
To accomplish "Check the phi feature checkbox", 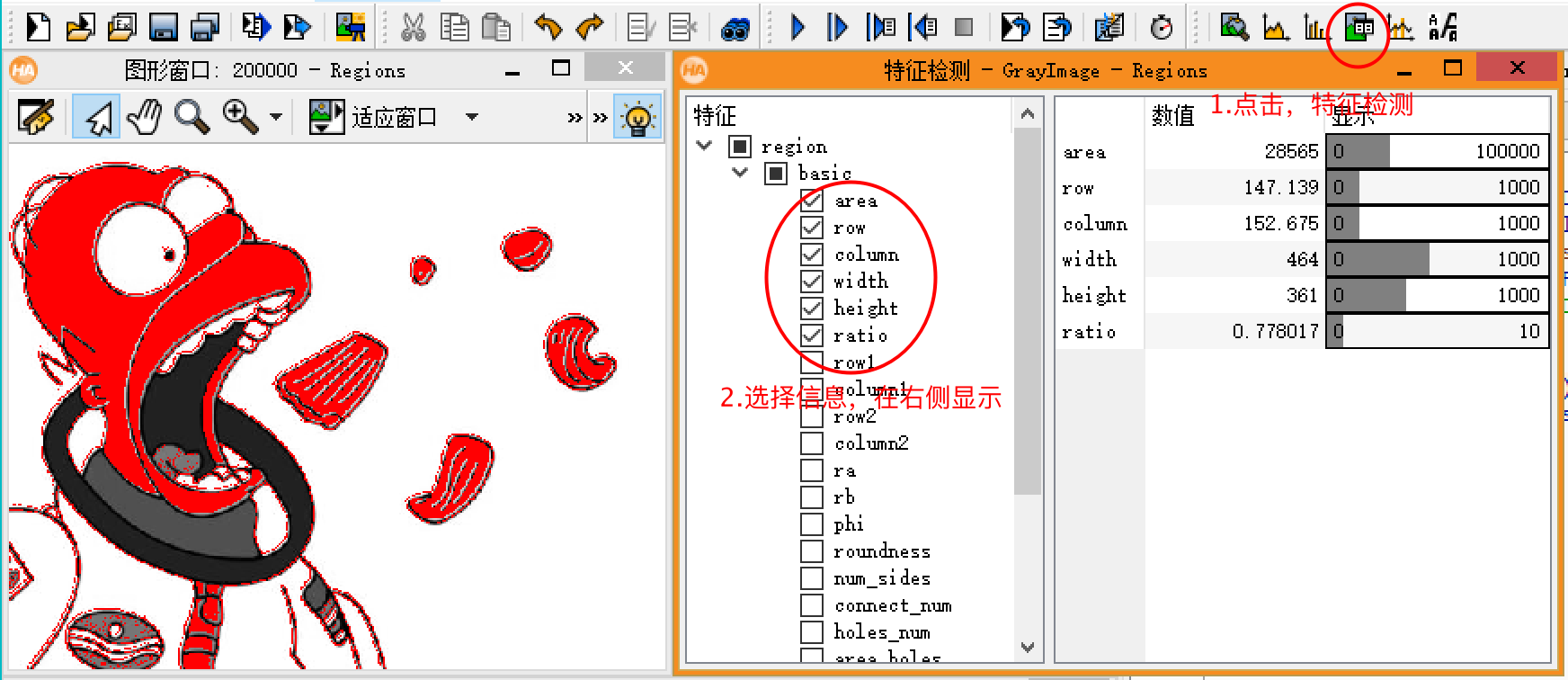I will click(812, 524).
